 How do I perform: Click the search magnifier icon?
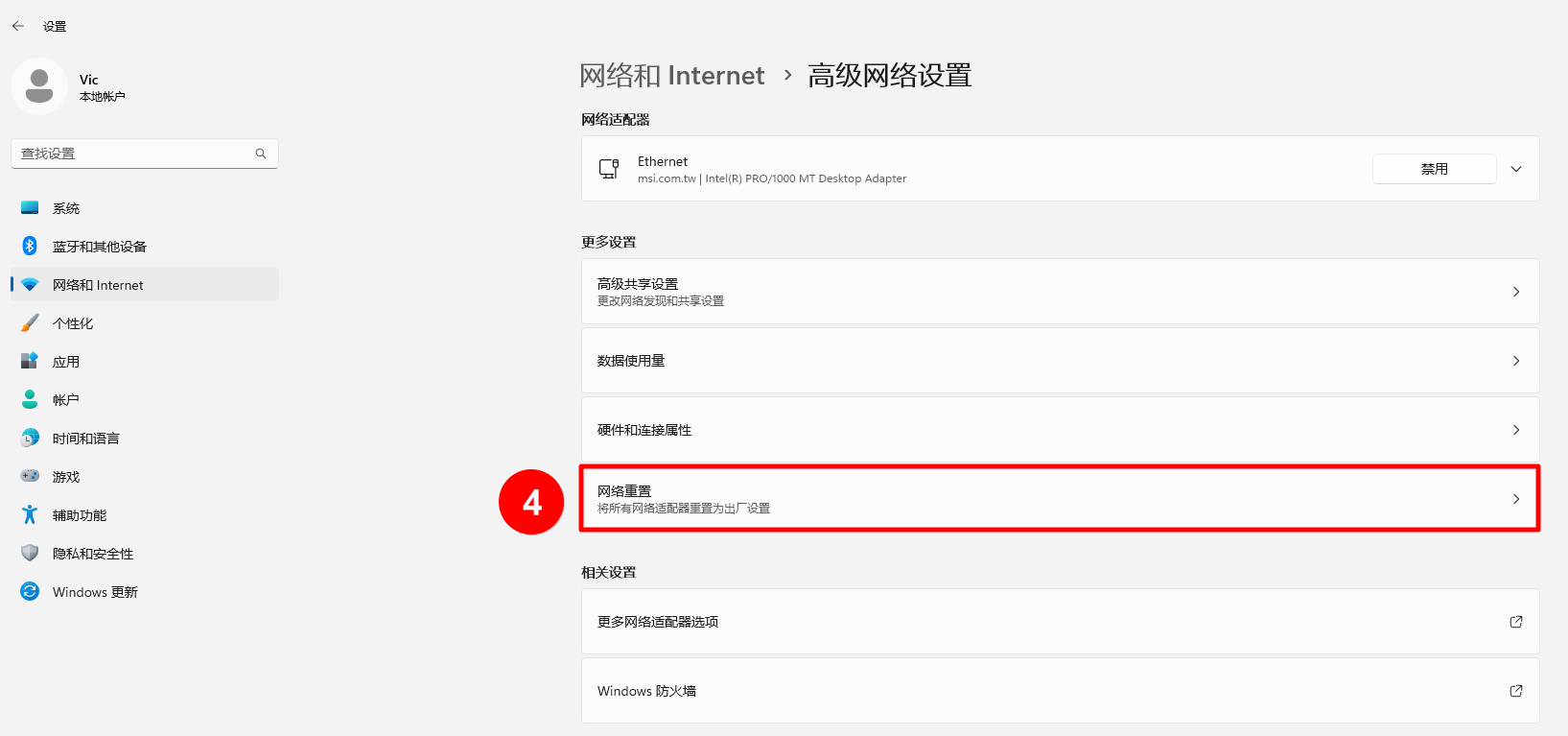click(261, 154)
